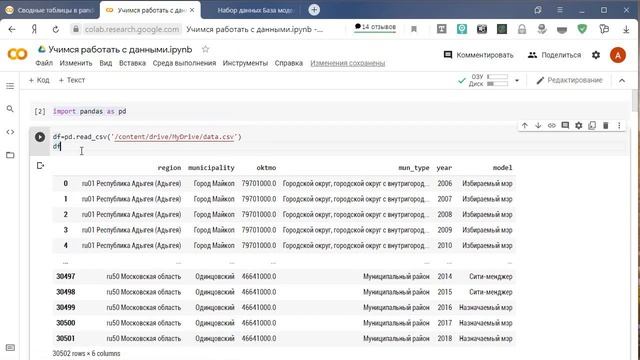Open the Вид menu

pos(106,63)
